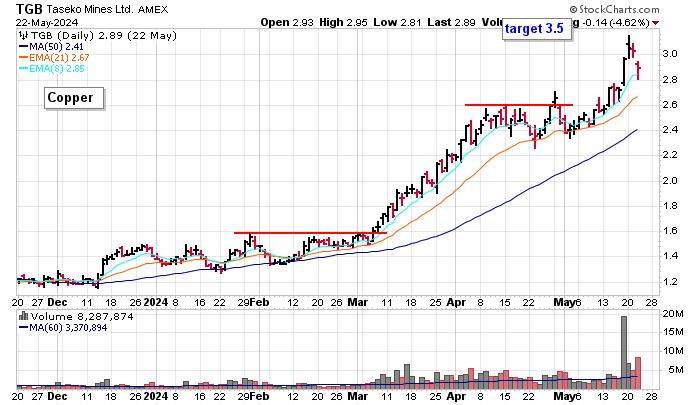Click the 1.6 price axis label
This screenshot has height=405, width=700.
click(x=670, y=231)
